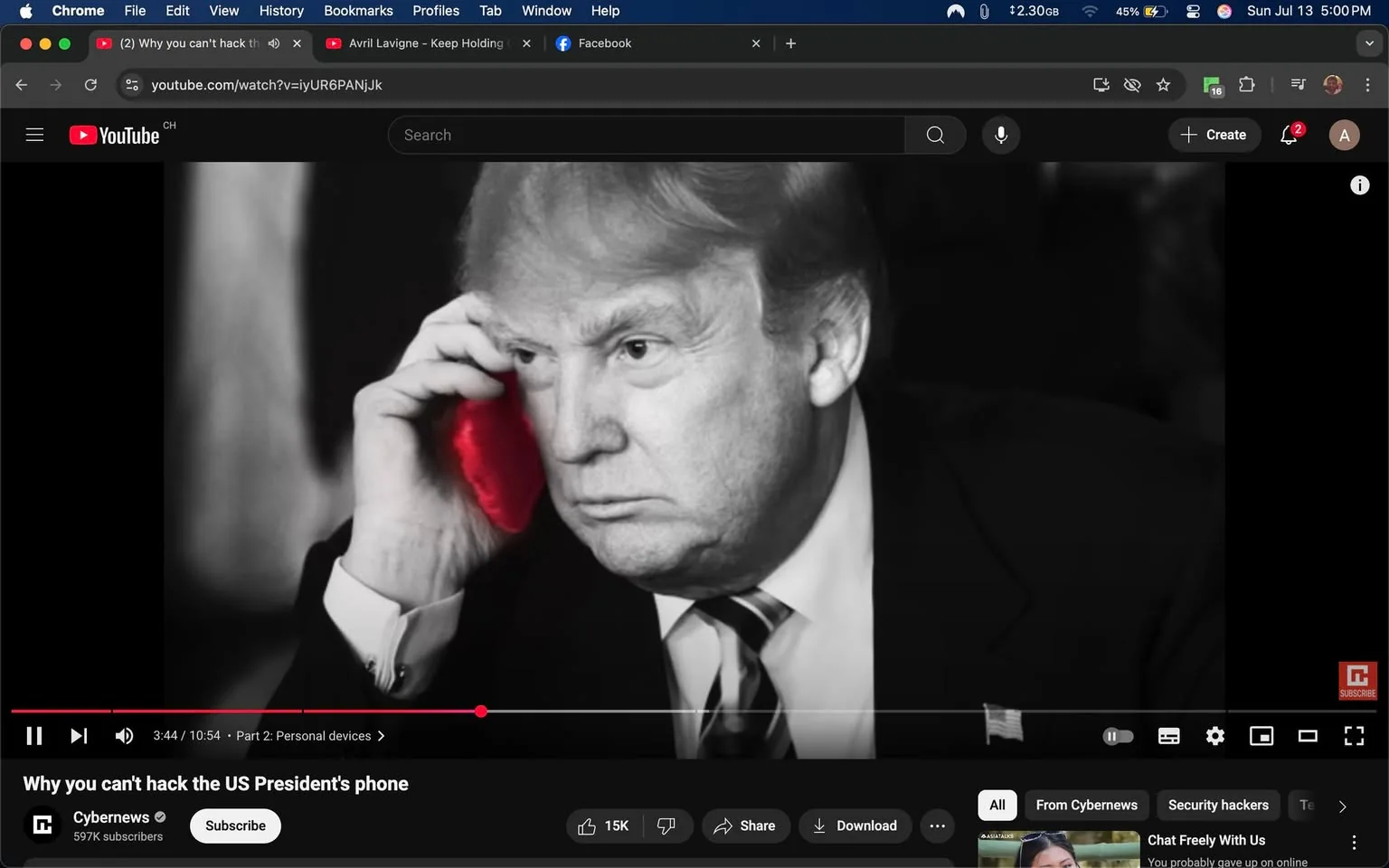Viewport: 1389px width, 868px height.
Task: Dislike this video
Action: point(666,826)
